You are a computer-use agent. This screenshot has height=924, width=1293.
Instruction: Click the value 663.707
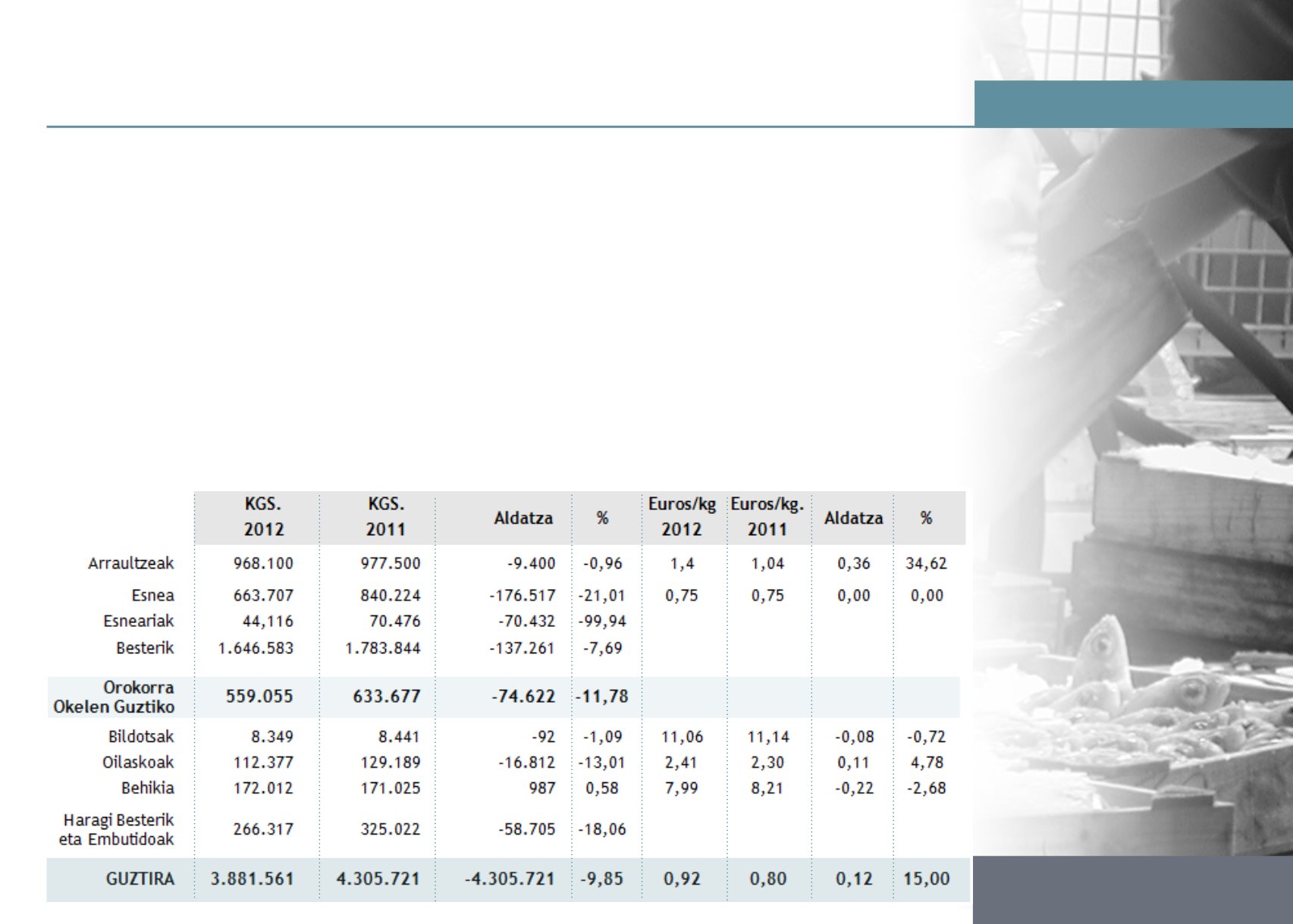point(263,595)
